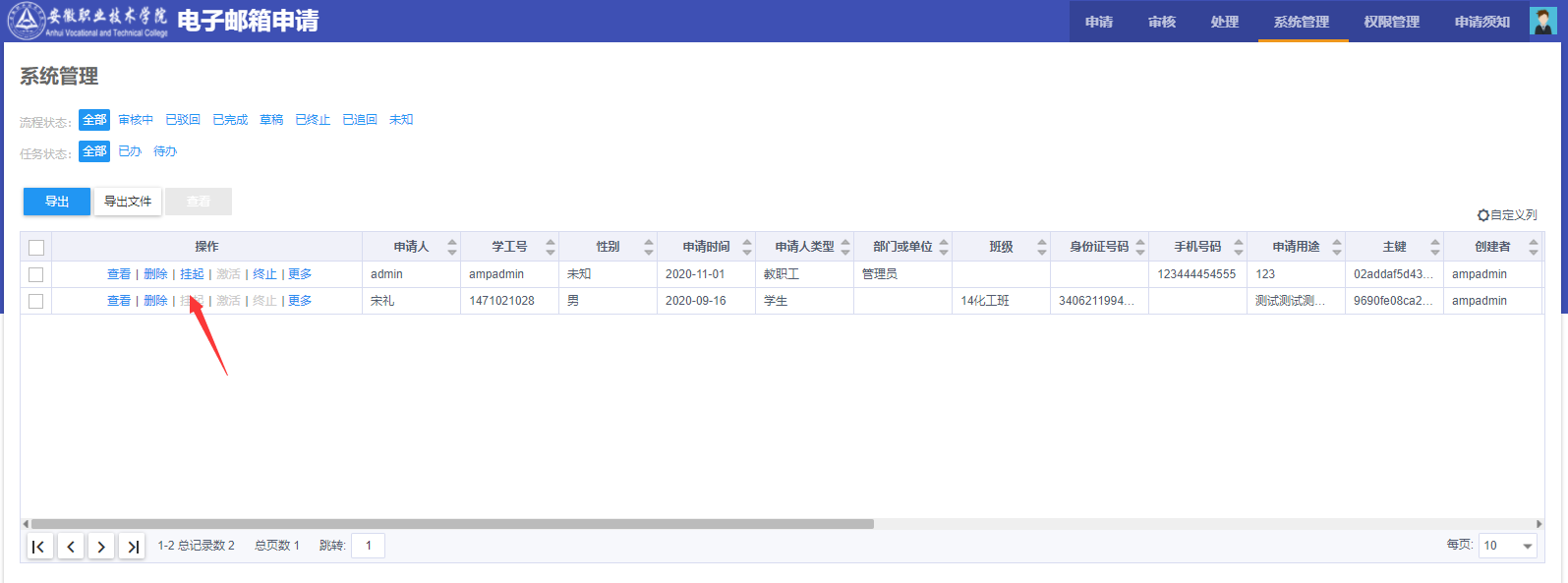The image size is (1568, 583).
Task: Open the 自定义列 gear settings
Action: (x=1507, y=214)
